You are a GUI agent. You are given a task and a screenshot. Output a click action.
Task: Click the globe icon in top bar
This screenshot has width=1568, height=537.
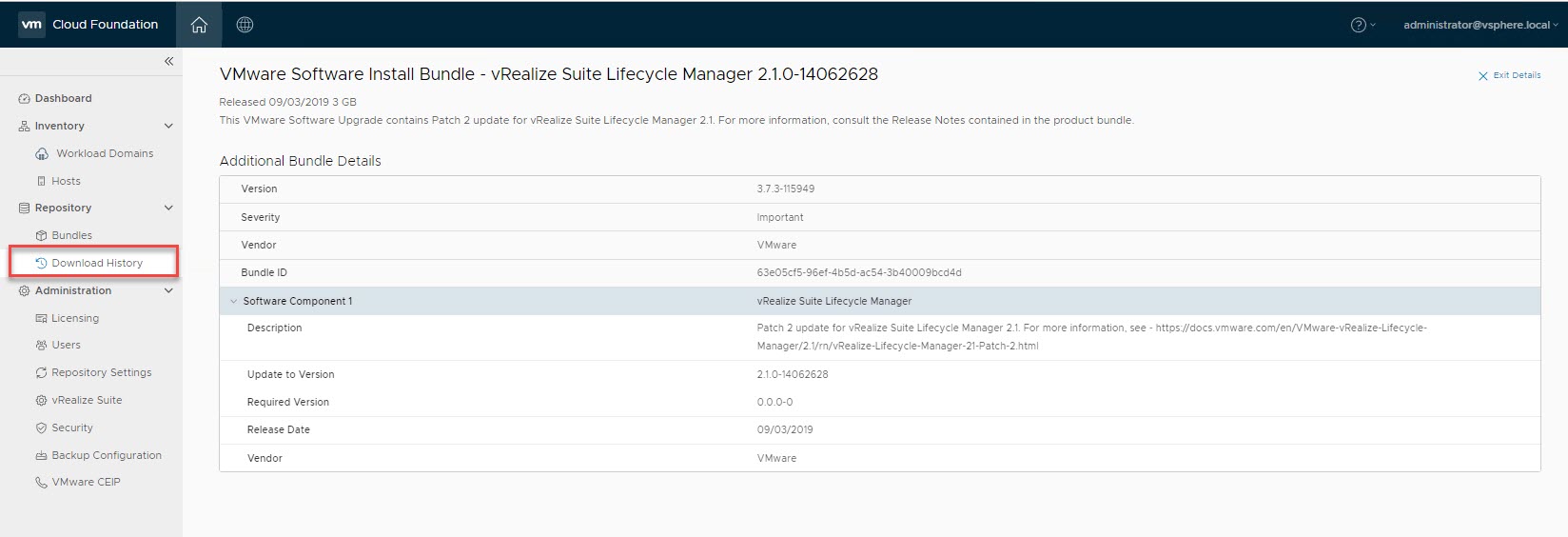[x=245, y=25]
